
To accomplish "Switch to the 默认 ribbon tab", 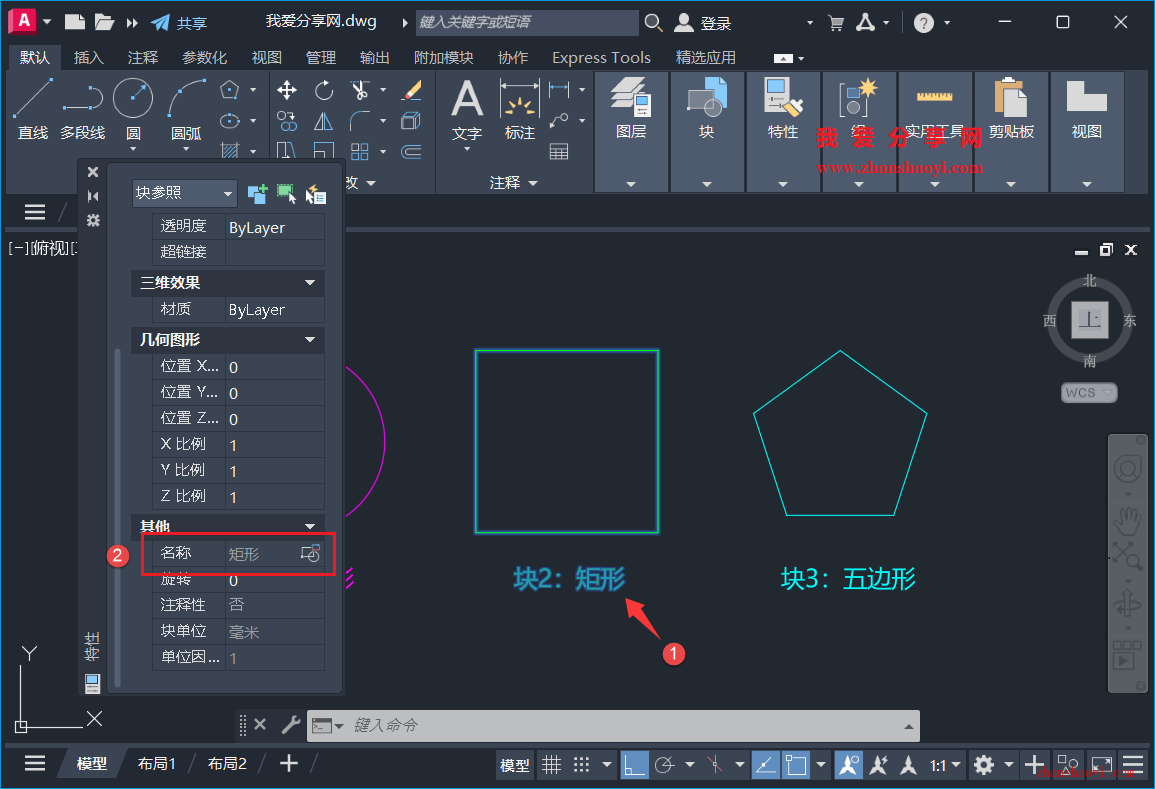I will pyautogui.click(x=35, y=57).
